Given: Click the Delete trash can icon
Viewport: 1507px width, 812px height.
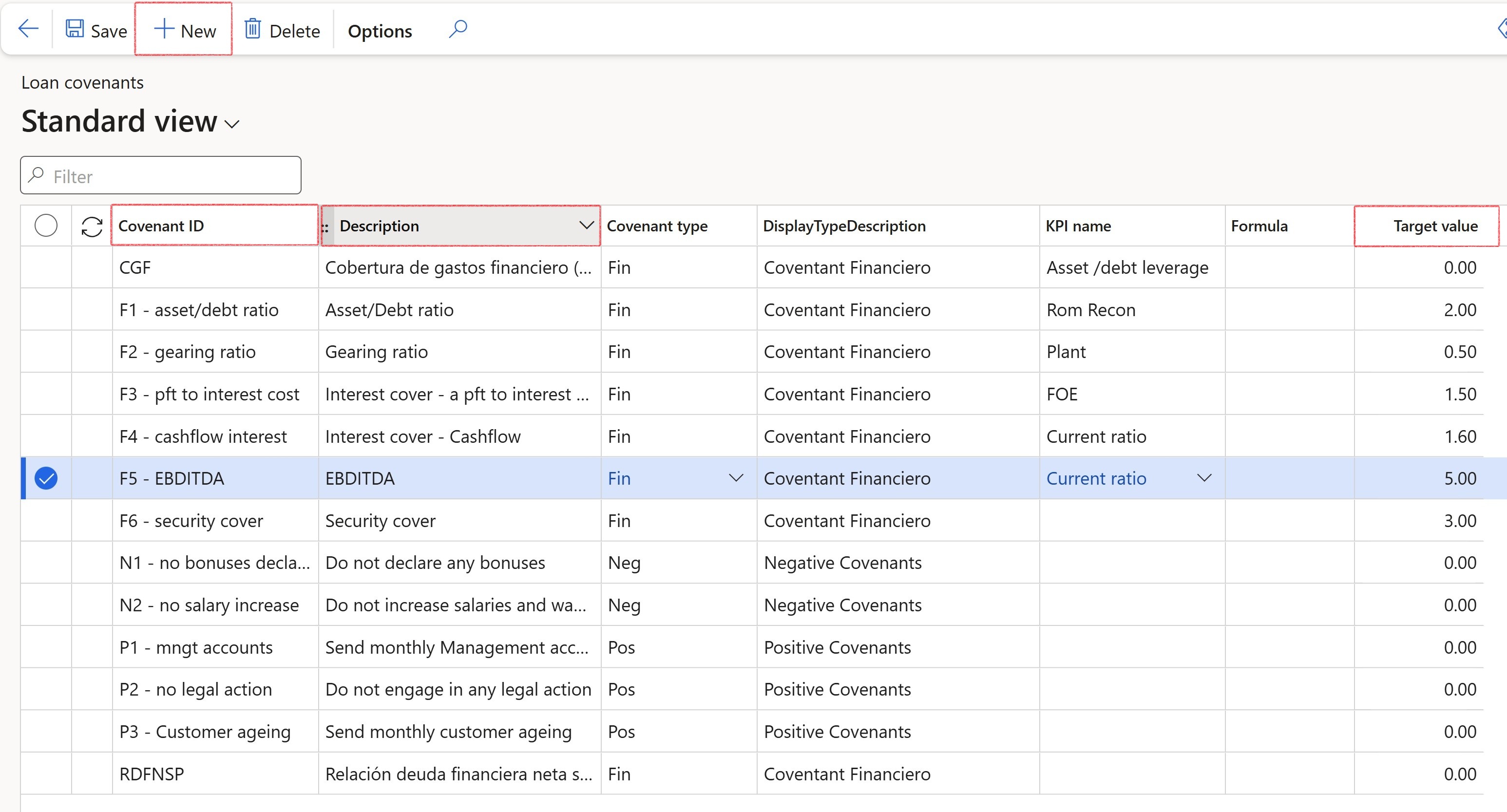Looking at the screenshot, I should 252,29.
